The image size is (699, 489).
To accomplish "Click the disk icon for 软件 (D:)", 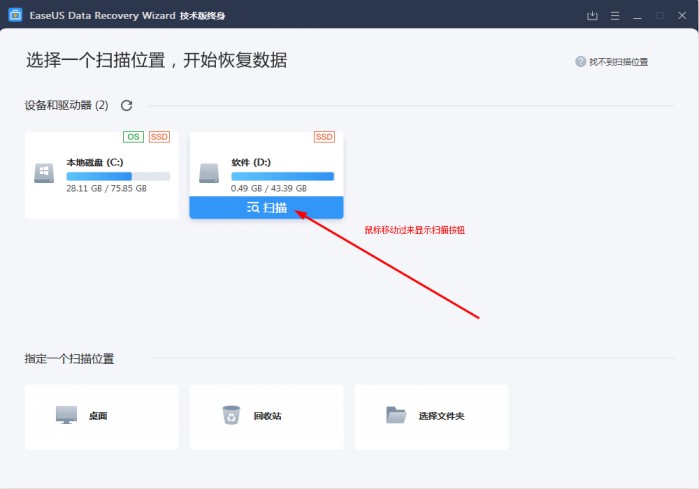I will pyautogui.click(x=209, y=174).
